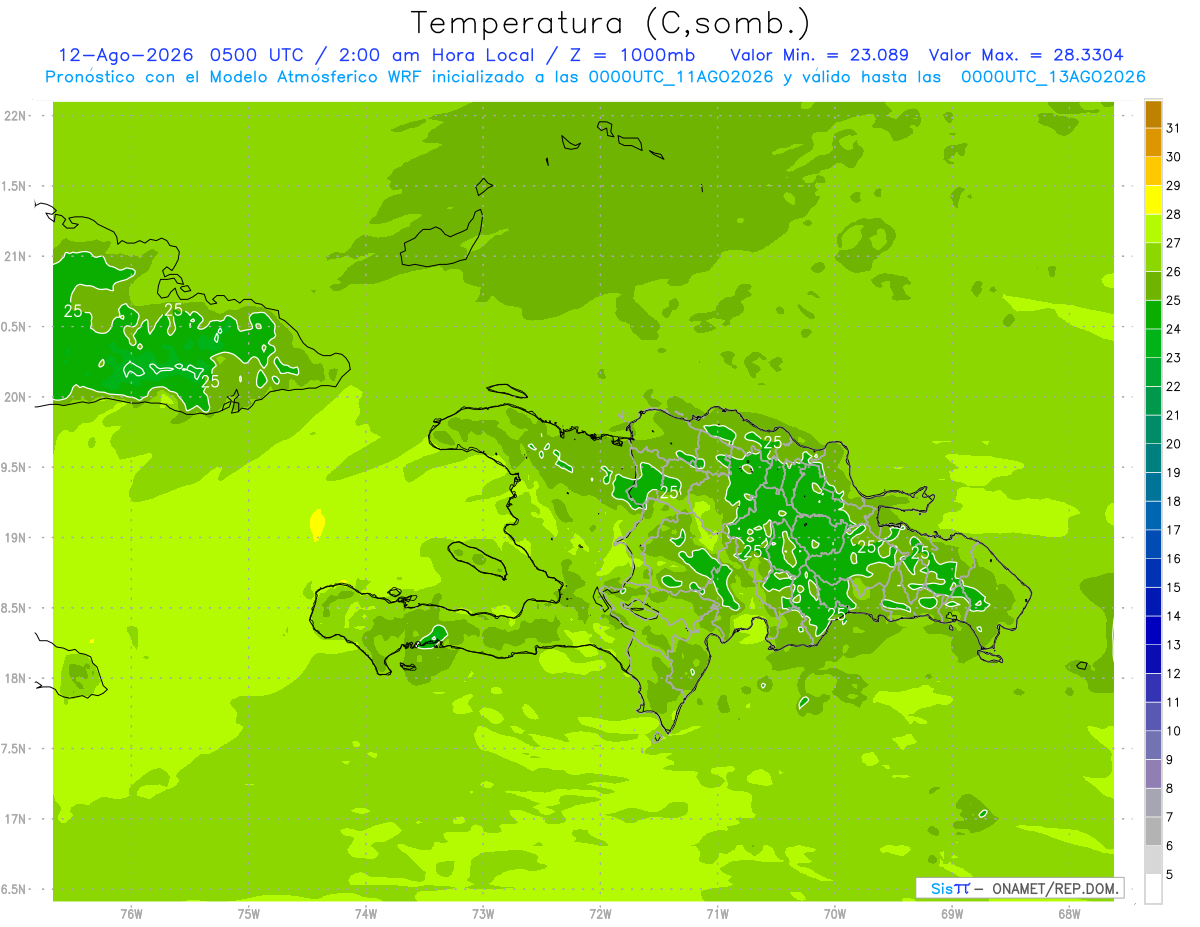Click the colorbar label 31
This screenshot has height=927, width=1200.
(x=1174, y=128)
